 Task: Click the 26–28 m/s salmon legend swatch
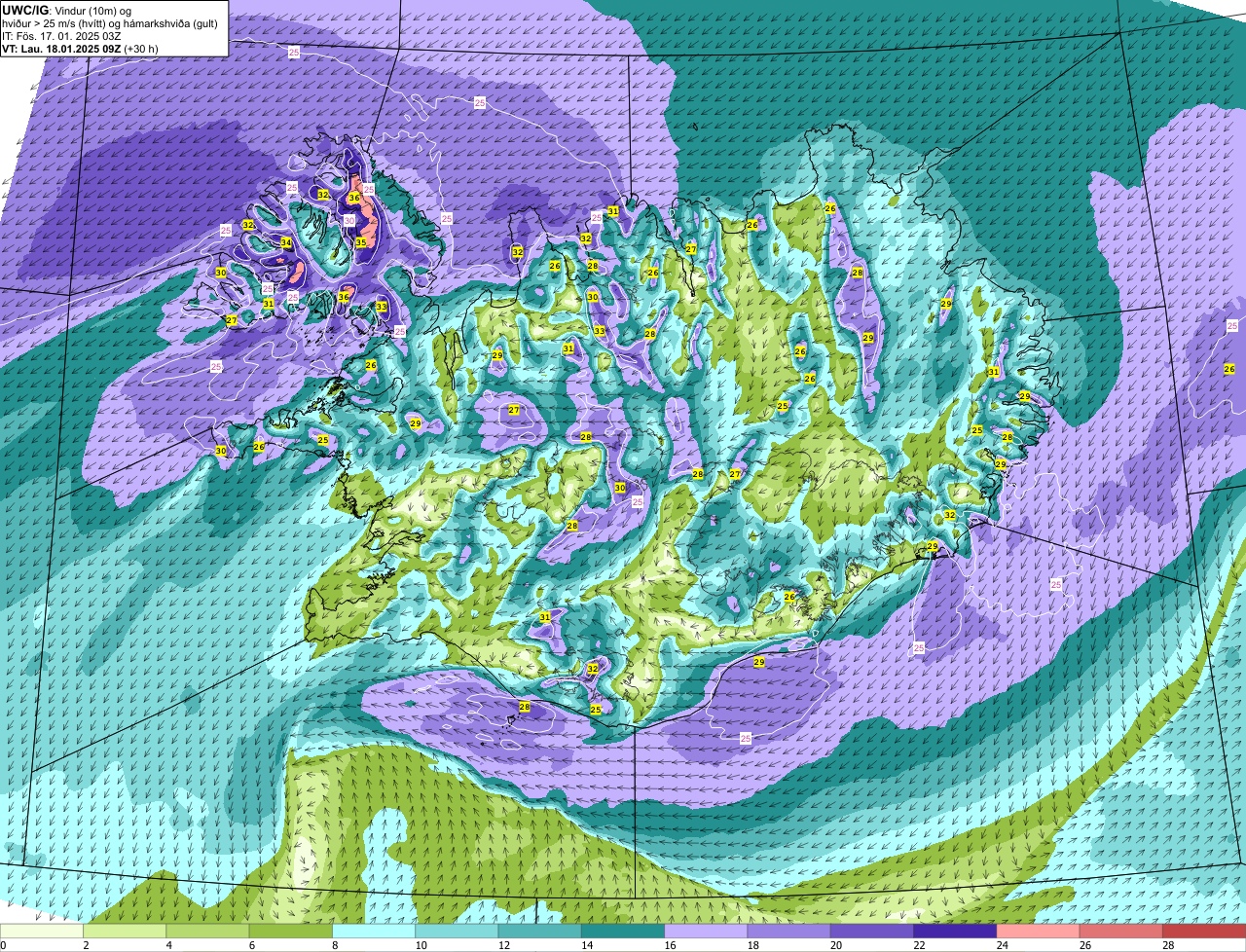pos(1121,931)
